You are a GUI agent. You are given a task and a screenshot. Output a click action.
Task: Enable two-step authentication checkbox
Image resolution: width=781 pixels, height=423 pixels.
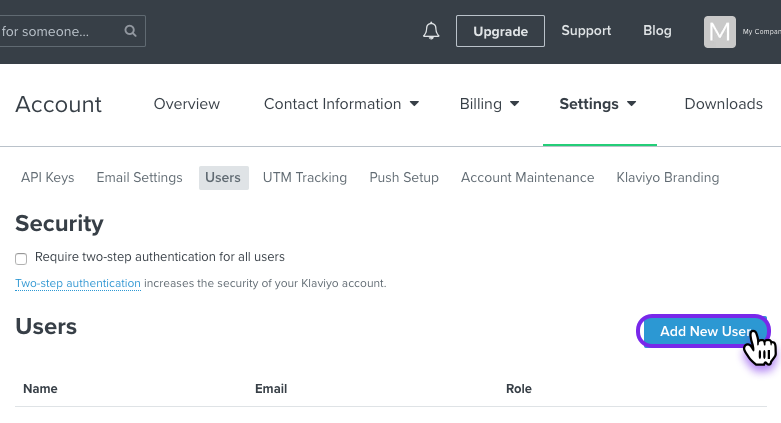[x=21, y=258]
